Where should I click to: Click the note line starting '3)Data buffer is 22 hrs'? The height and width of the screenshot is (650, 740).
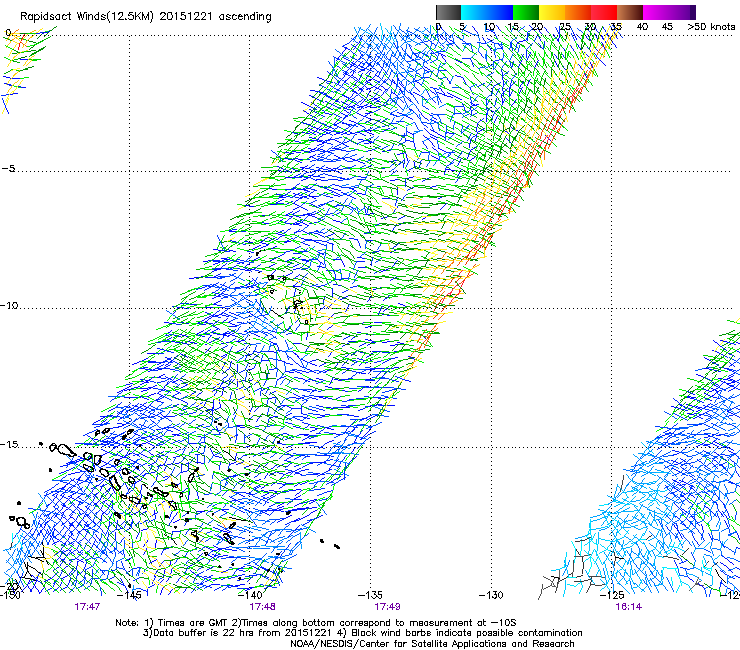tap(362, 633)
